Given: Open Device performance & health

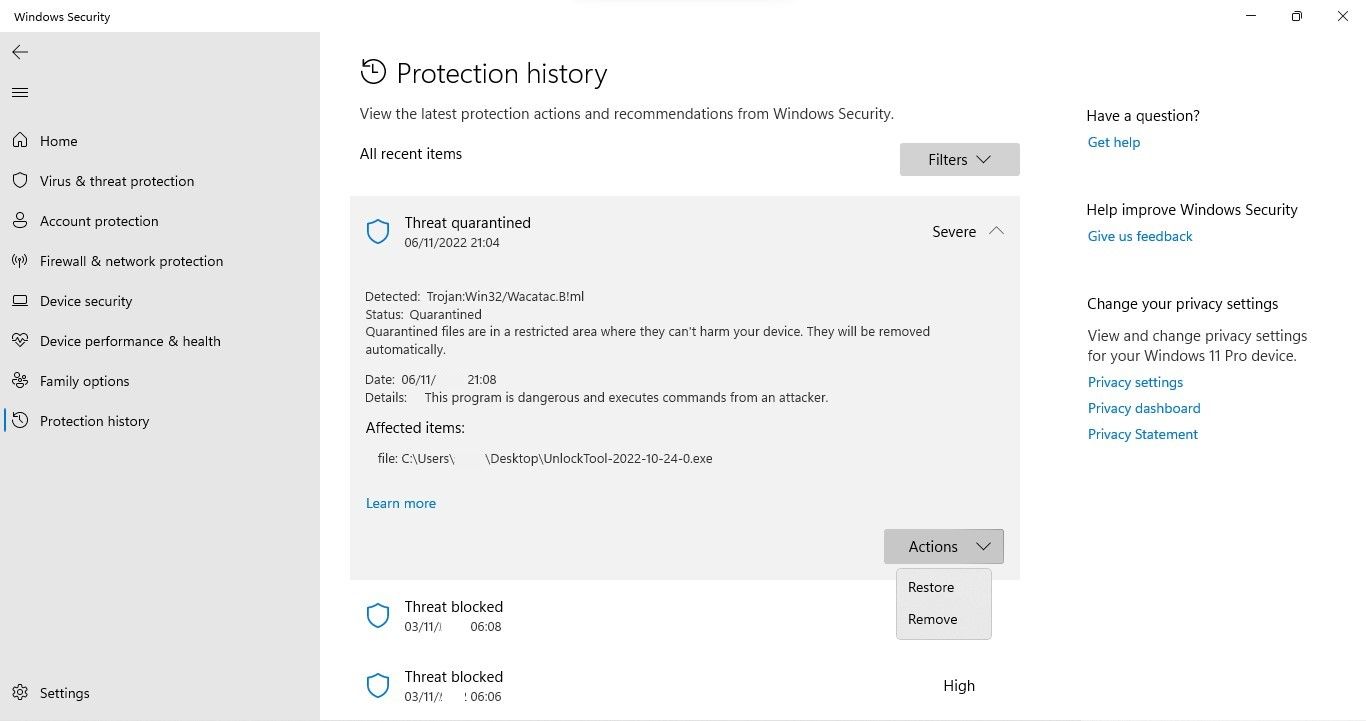Looking at the screenshot, I should pos(129,341).
